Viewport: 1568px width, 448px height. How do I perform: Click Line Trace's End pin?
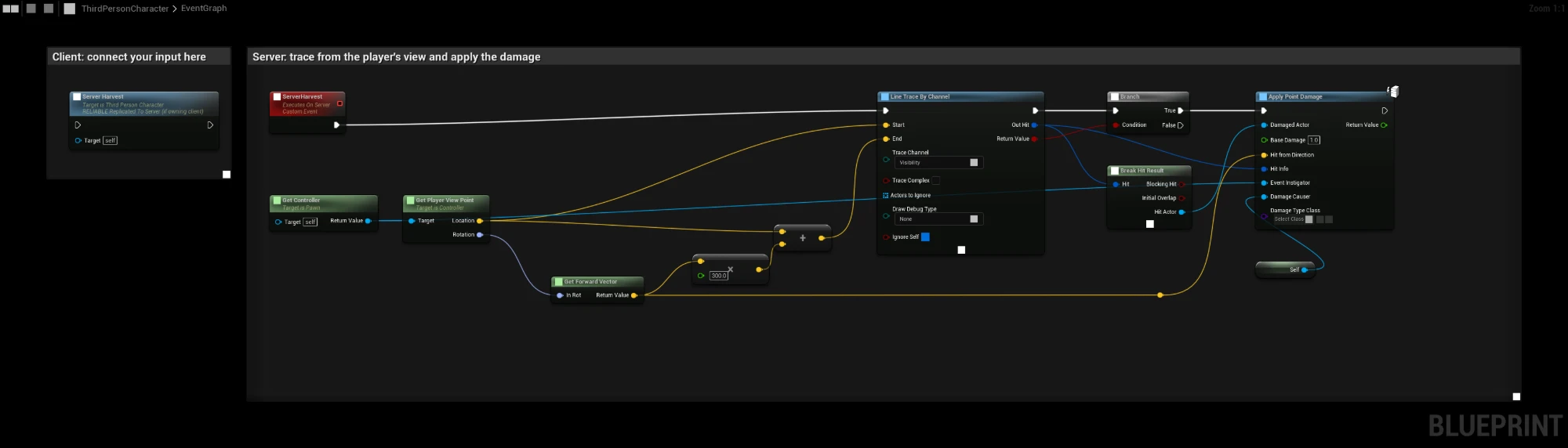click(x=886, y=139)
